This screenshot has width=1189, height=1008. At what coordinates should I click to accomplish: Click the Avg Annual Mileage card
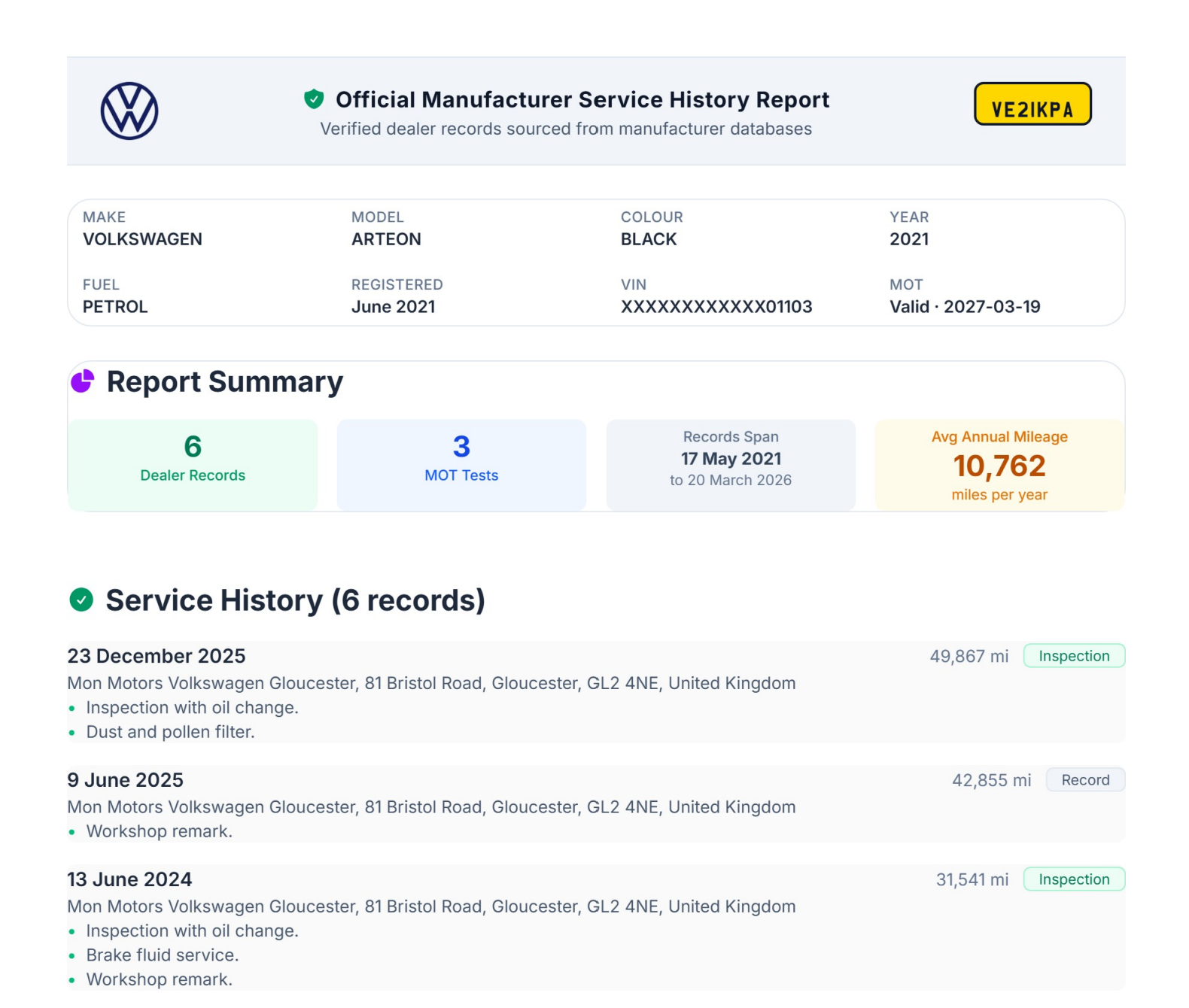pyautogui.click(x=999, y=465)
